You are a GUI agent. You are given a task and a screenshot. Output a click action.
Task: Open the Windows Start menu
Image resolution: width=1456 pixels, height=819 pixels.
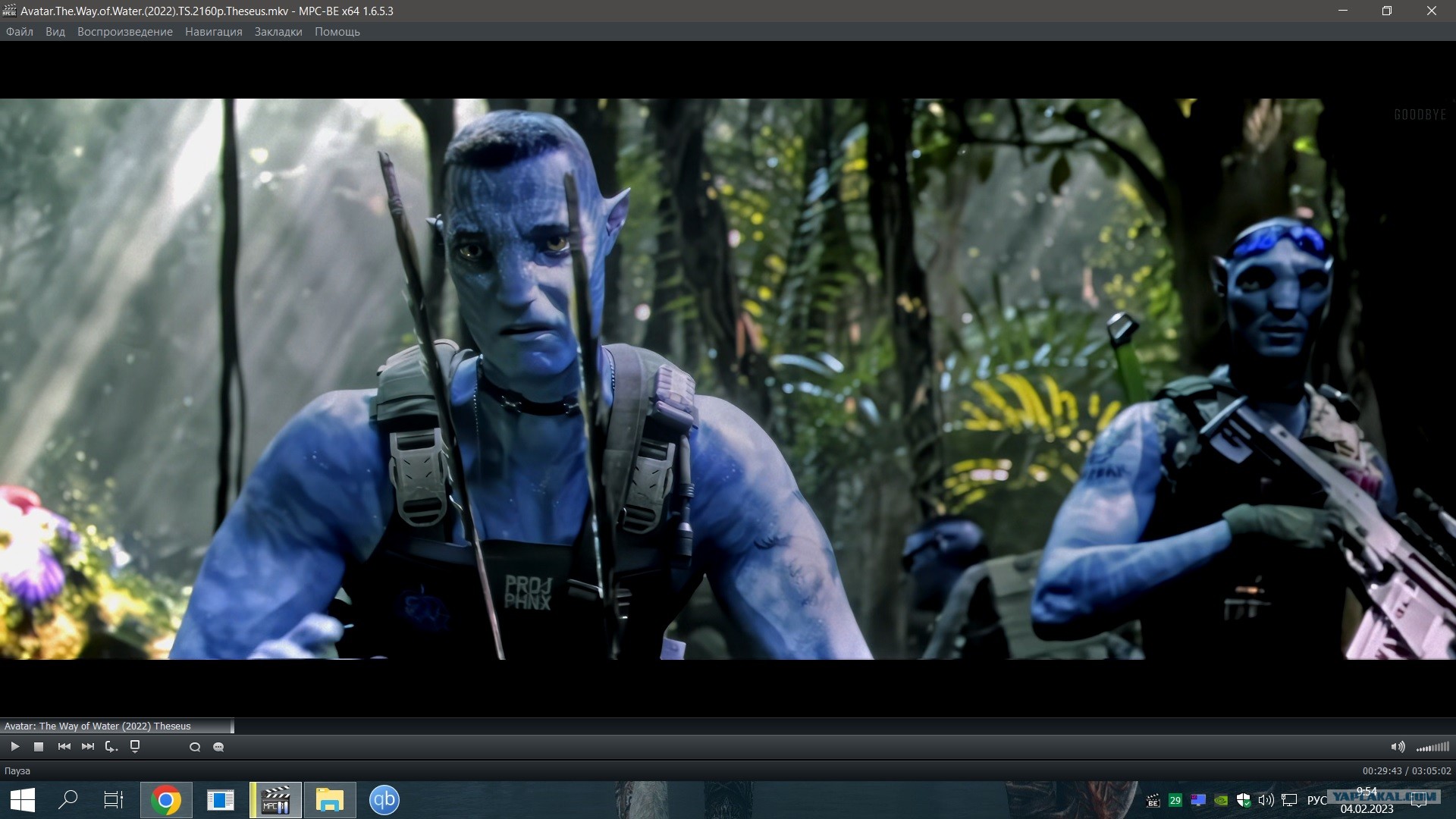click(x=23, y=800)
